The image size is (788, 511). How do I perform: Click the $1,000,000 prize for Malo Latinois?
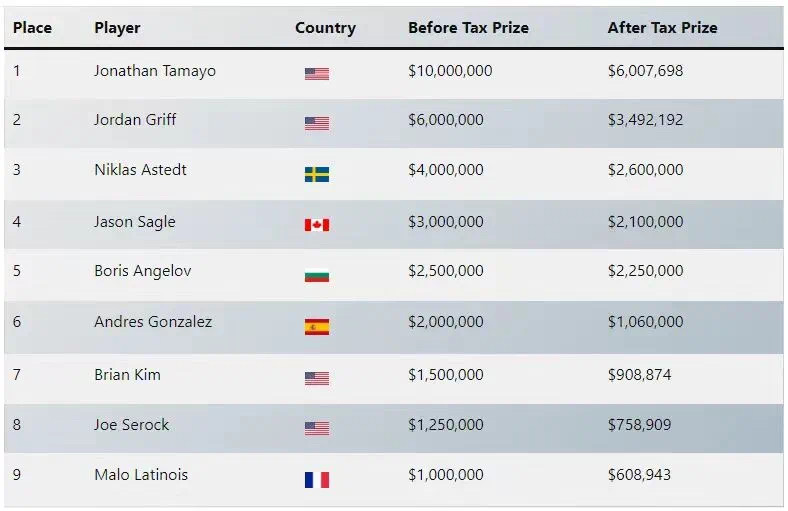click(445, 475)
